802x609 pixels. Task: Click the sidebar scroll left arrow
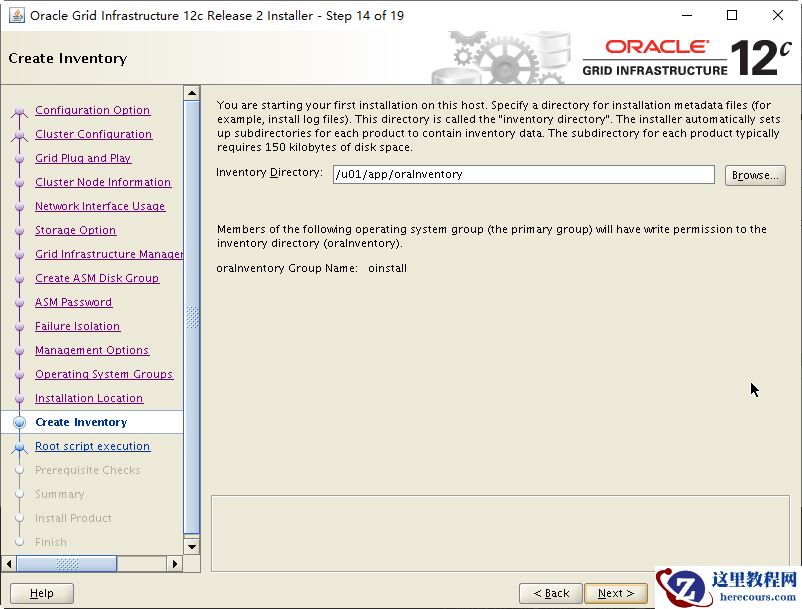pyautogui.click(x=9, y=564)
